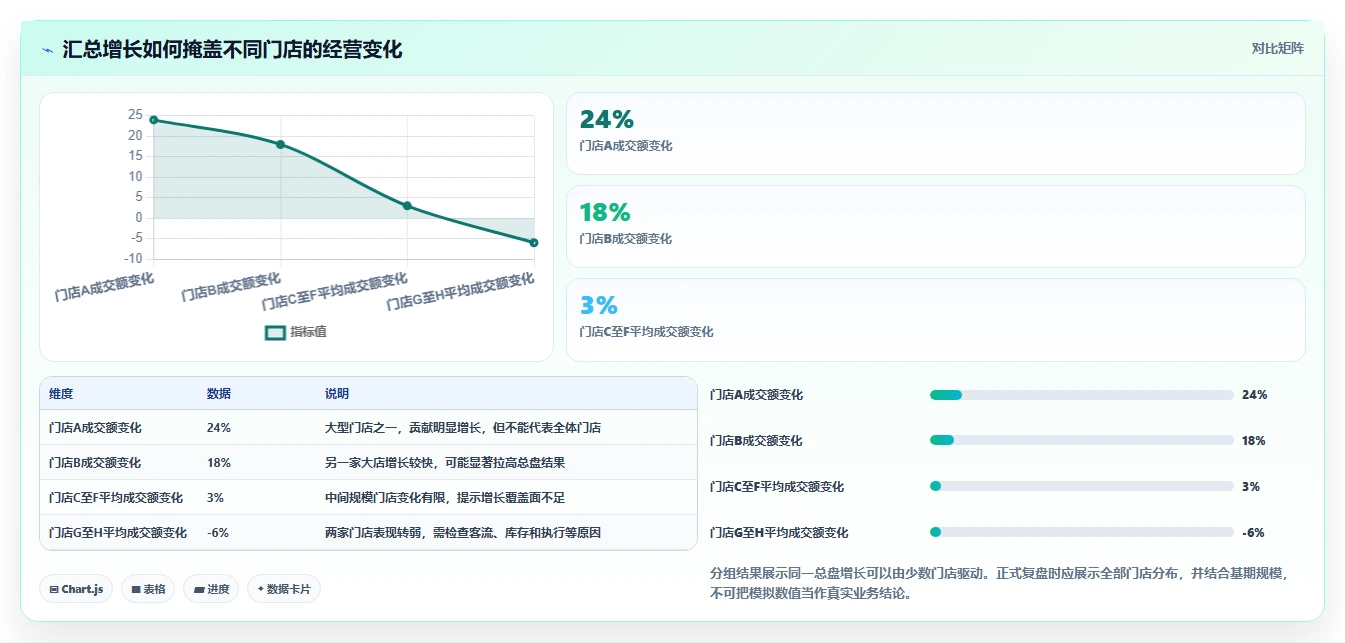
Task: Select the 门店A成交额变化 table row cell
Action: 95,428
